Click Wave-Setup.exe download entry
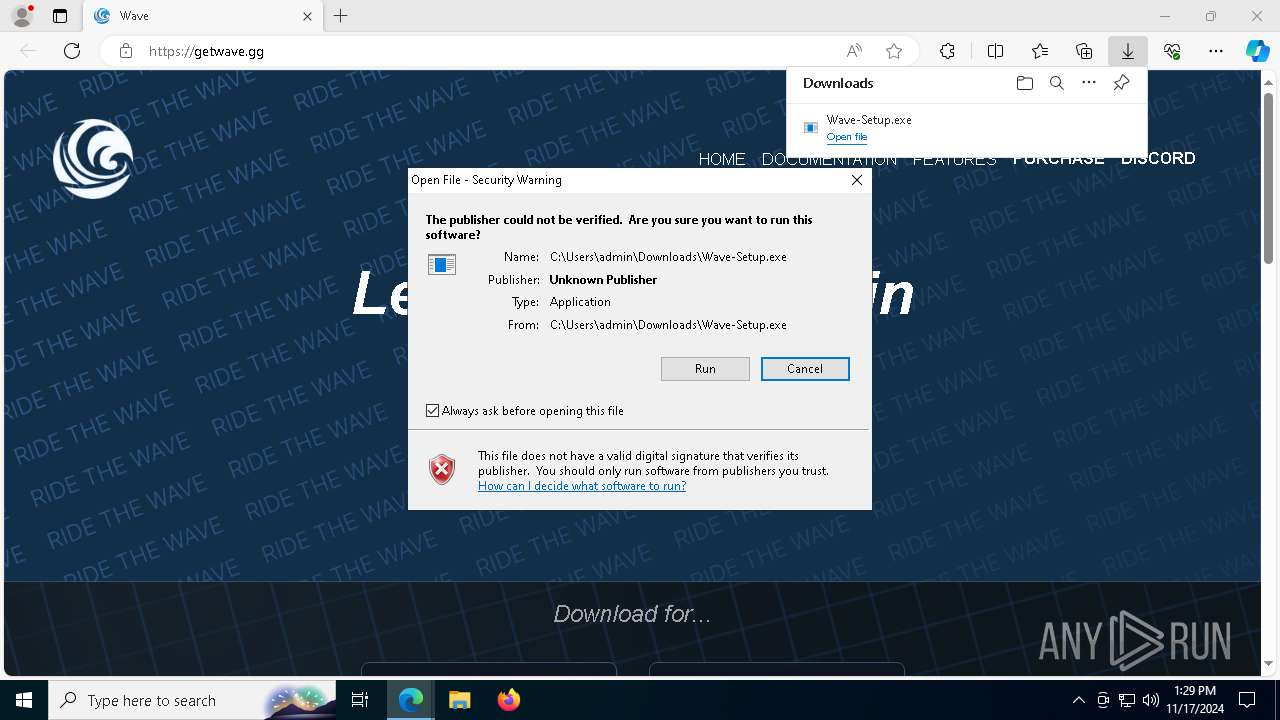 pyautogui.click(x=967, y=127)
